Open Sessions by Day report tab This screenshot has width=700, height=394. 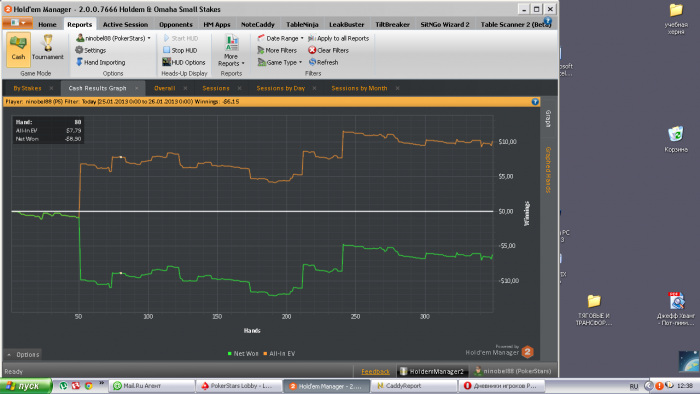pos(280,88)
